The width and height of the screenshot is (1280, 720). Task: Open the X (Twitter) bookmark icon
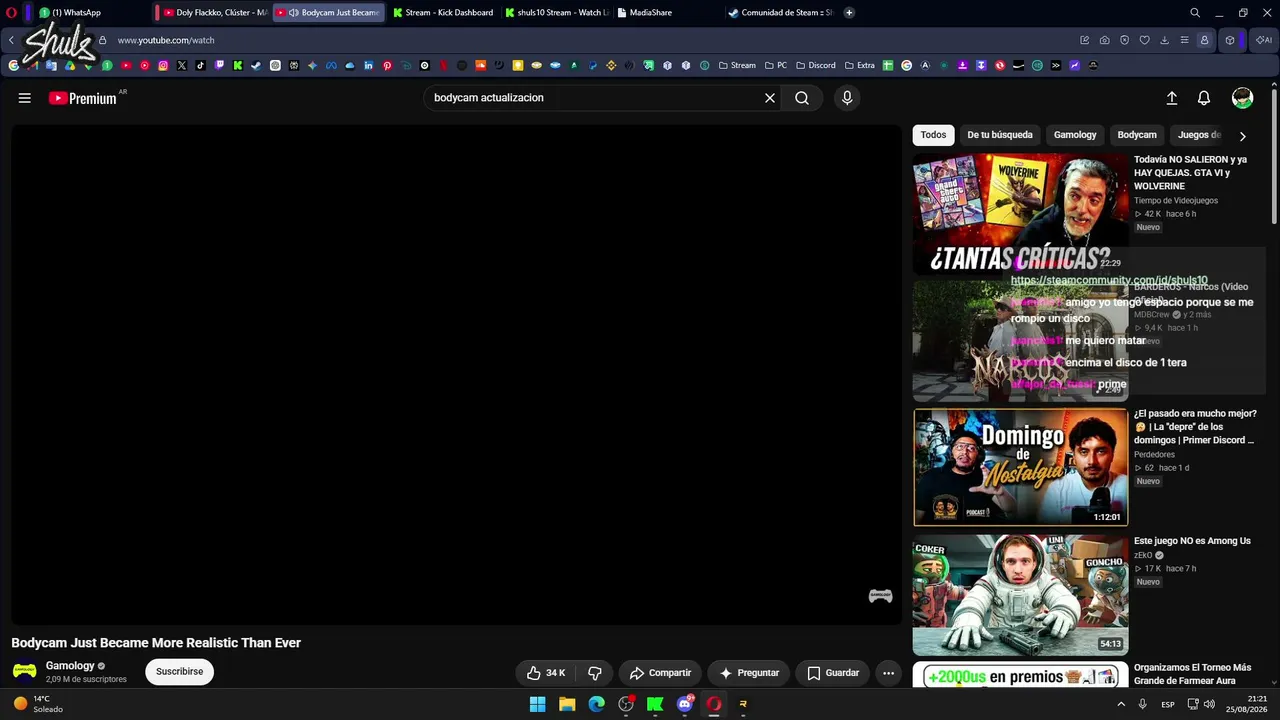point(181,65)
